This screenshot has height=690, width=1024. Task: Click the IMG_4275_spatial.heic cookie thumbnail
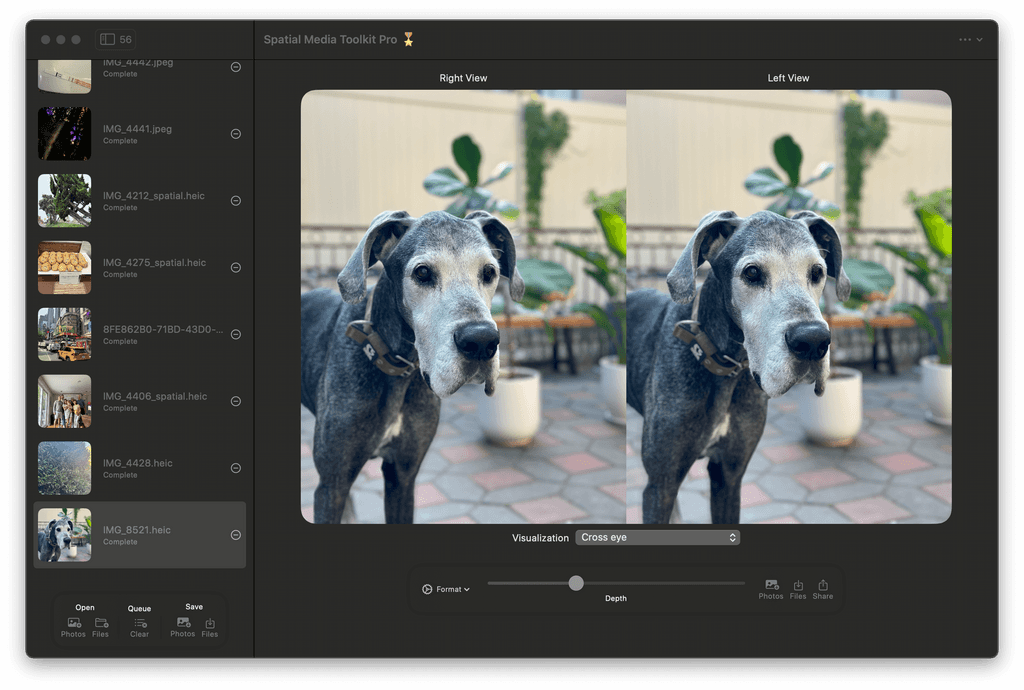pyautogui.click(x=64, y=267)
